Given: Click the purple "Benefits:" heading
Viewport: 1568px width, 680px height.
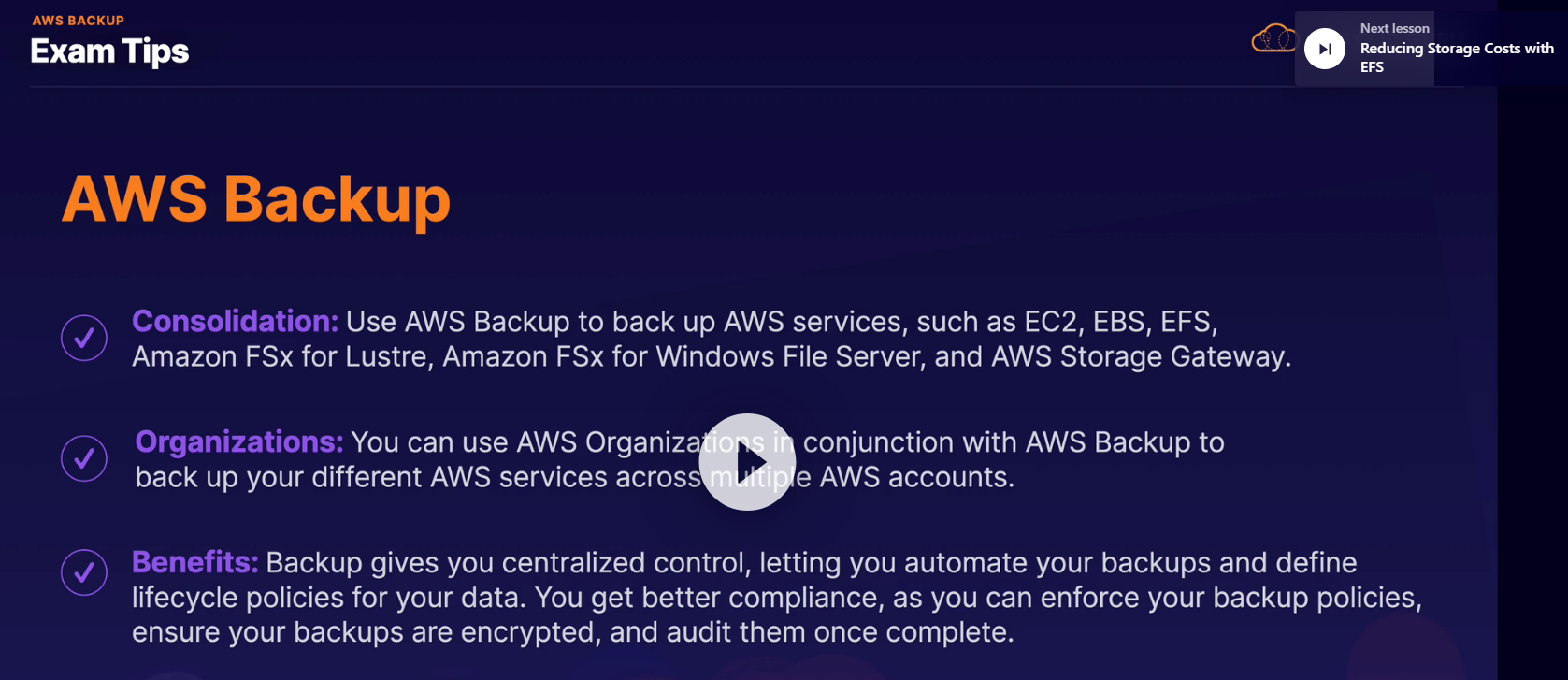Looking at the screenshot, I should click(194, 562).
